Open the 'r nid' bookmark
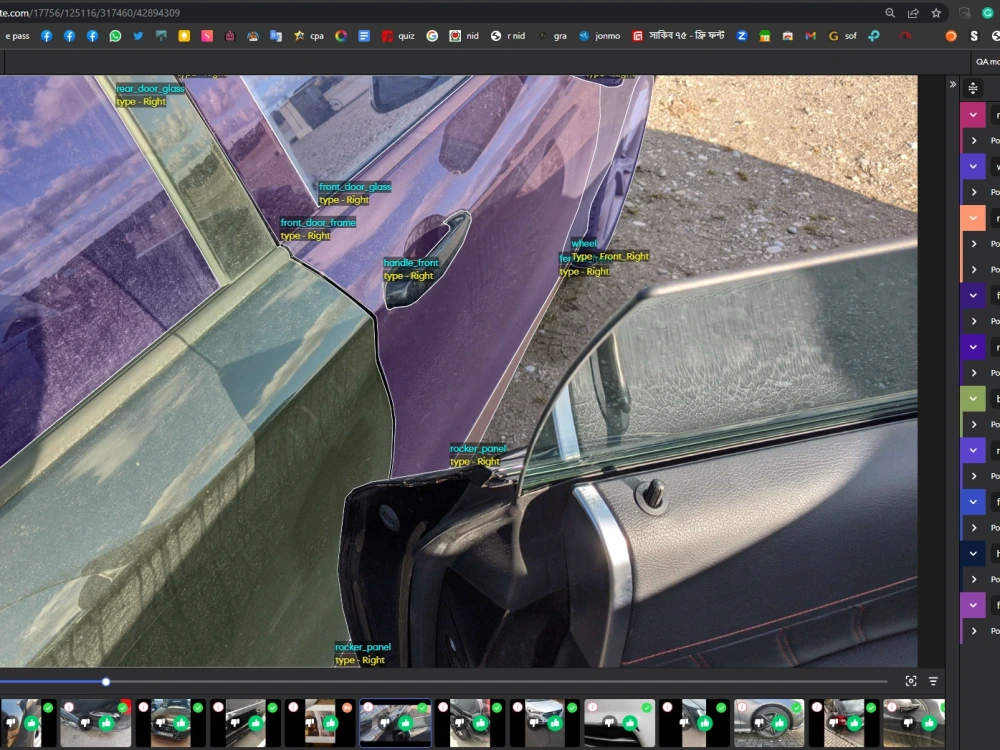This screenshot has width=1000, height=750. [508, 36]
